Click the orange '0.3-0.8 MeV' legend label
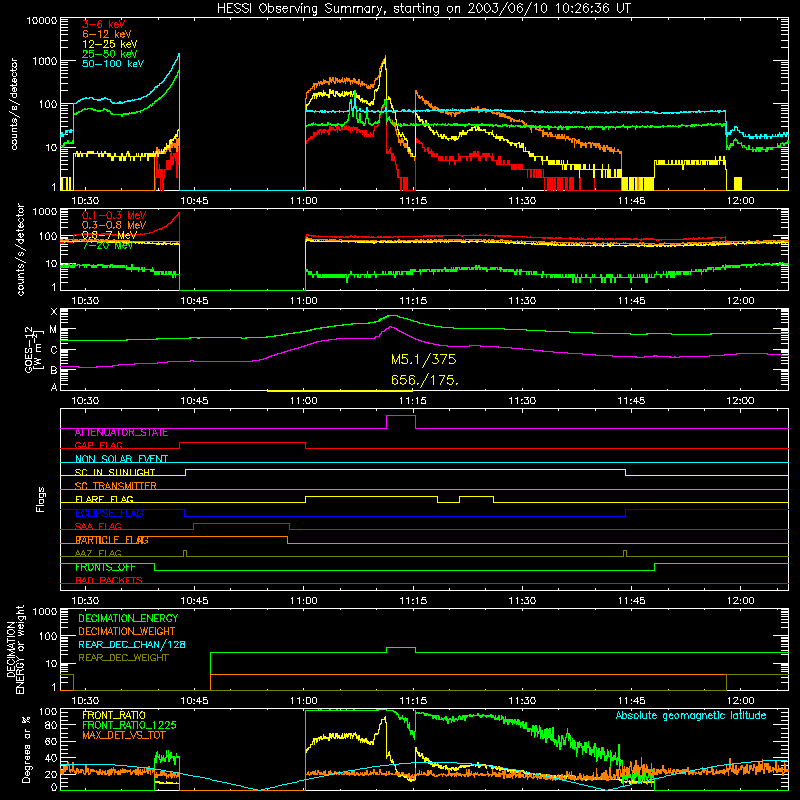This screenshot has width=800, height=800. coord(114,225)
